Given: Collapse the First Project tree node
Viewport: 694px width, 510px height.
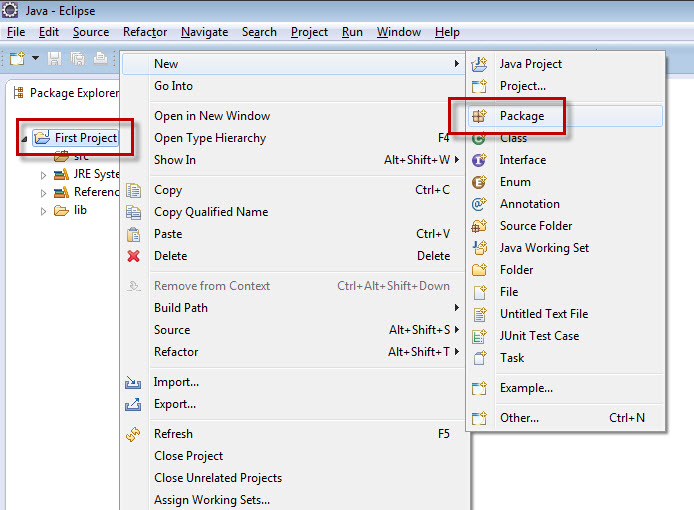Looking at the screenshot, I should [24, 139].
